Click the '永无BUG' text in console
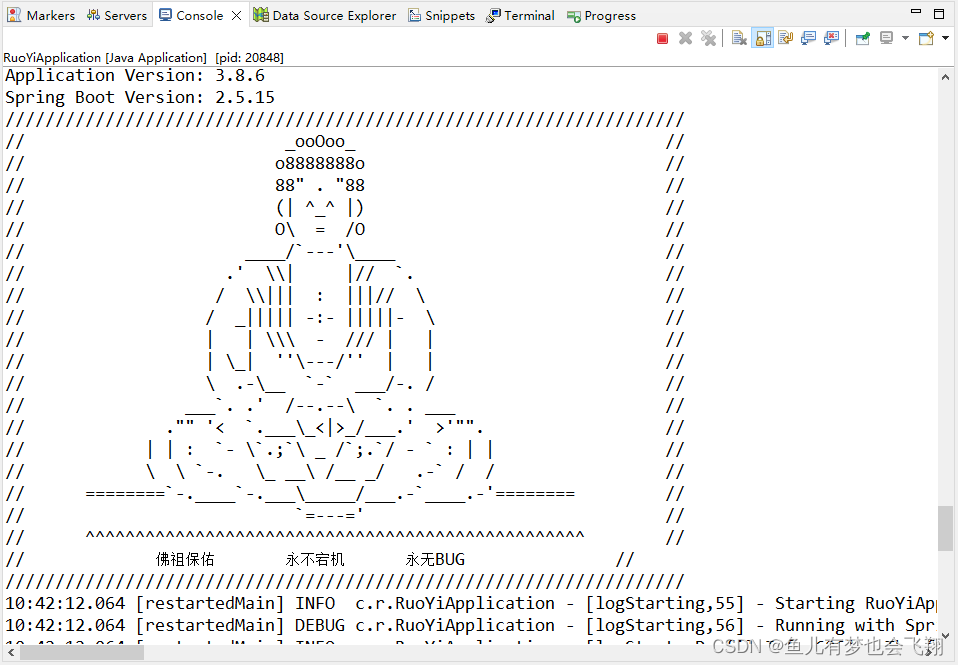 435,559
